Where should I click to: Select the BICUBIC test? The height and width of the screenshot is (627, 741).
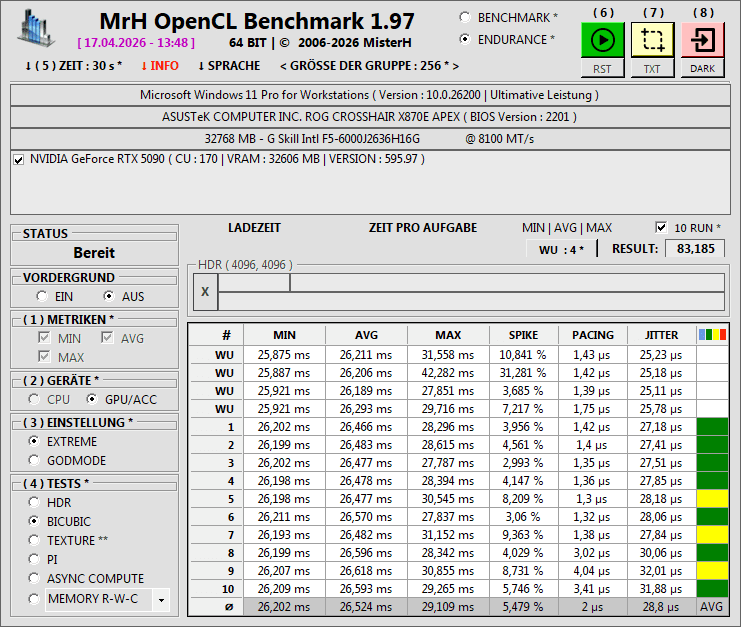(34, 521)
